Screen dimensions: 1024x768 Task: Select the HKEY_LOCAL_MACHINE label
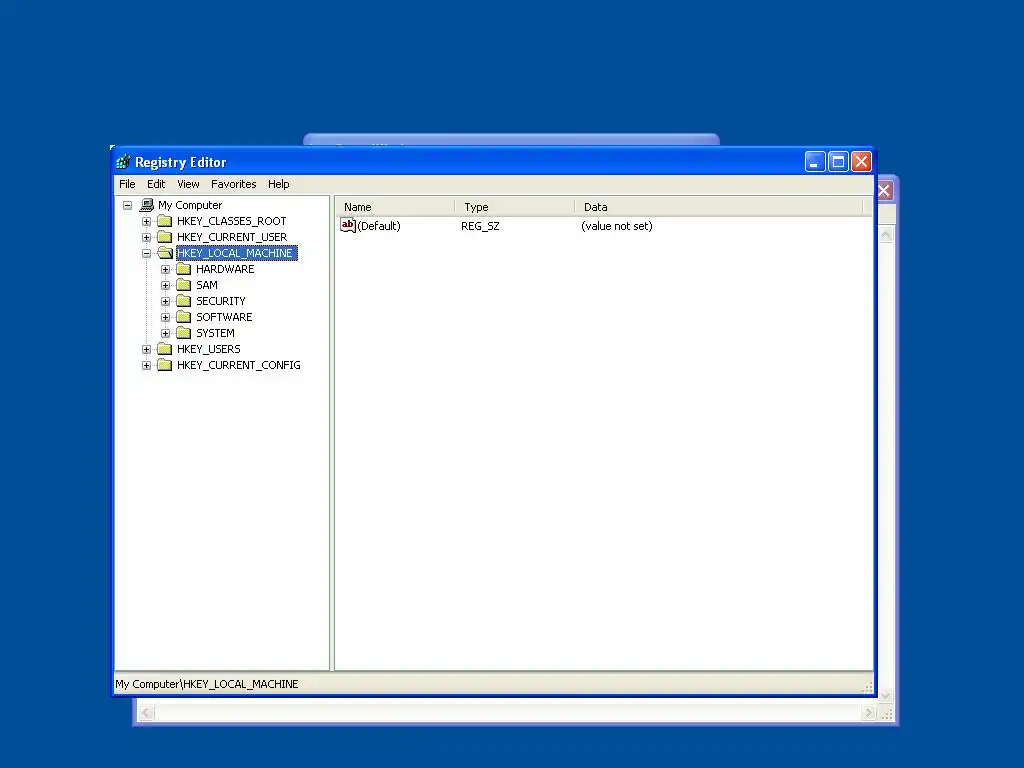point(236,253)
